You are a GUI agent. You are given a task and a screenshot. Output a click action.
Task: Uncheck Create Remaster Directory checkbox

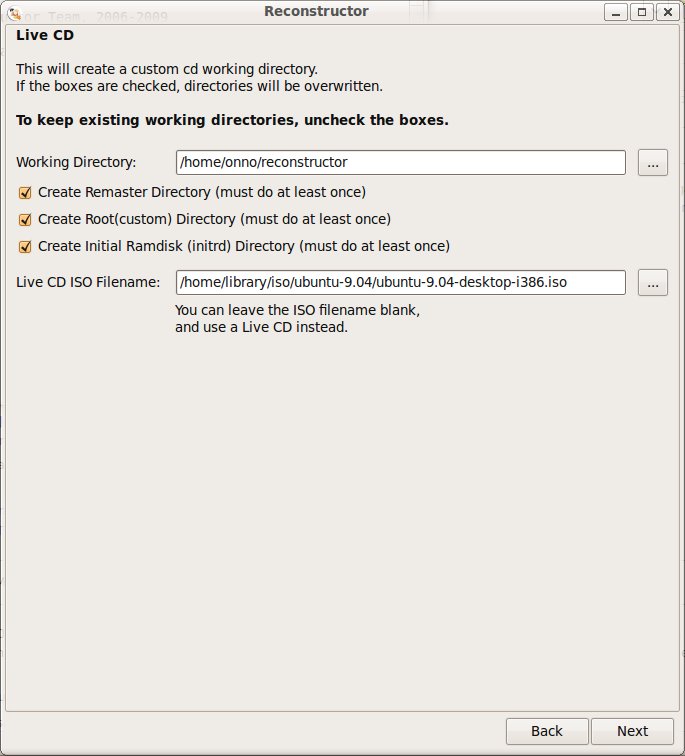(25, 193)
